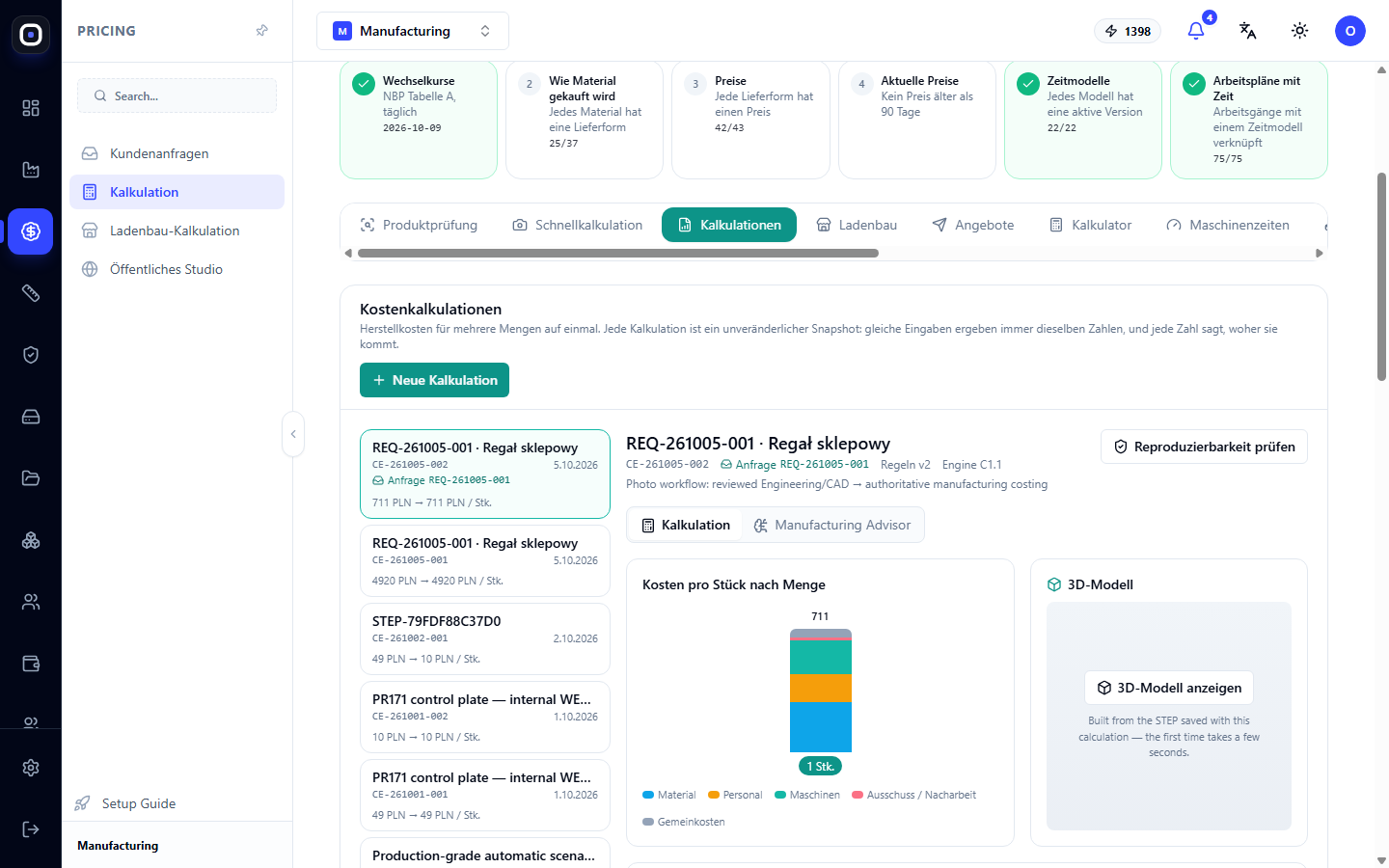Open the shield icon in the left rail

pyautogui.click(x=31, y=355)
